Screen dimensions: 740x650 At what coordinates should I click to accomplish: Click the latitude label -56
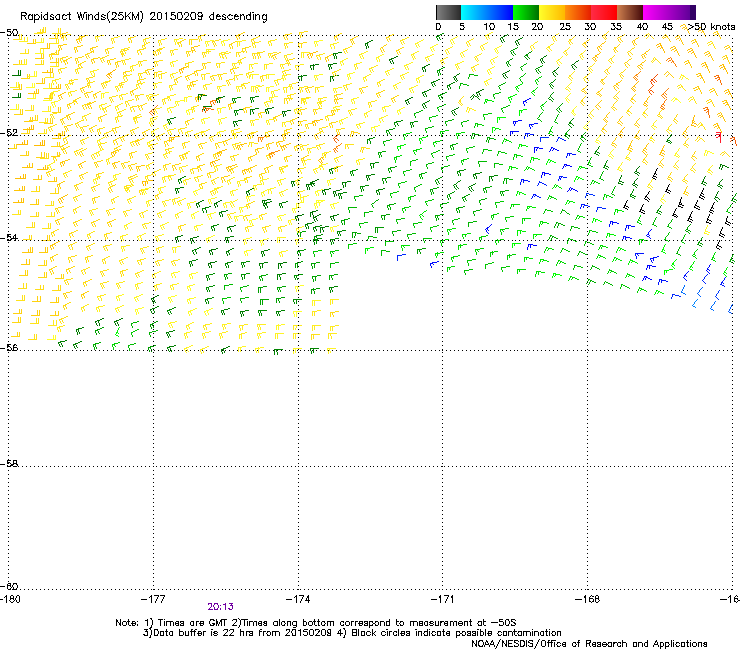pos(9,347)
